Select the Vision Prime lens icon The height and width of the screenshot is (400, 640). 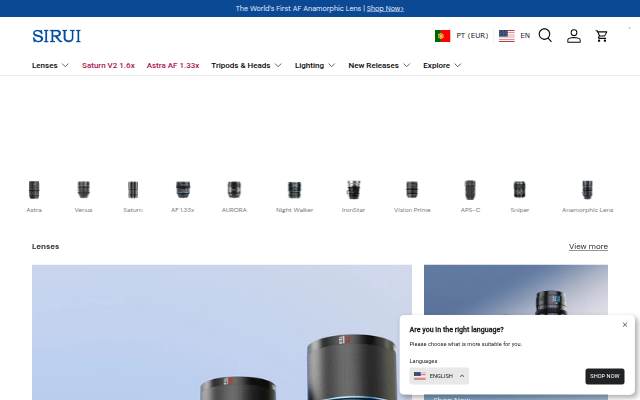(412, 190)
